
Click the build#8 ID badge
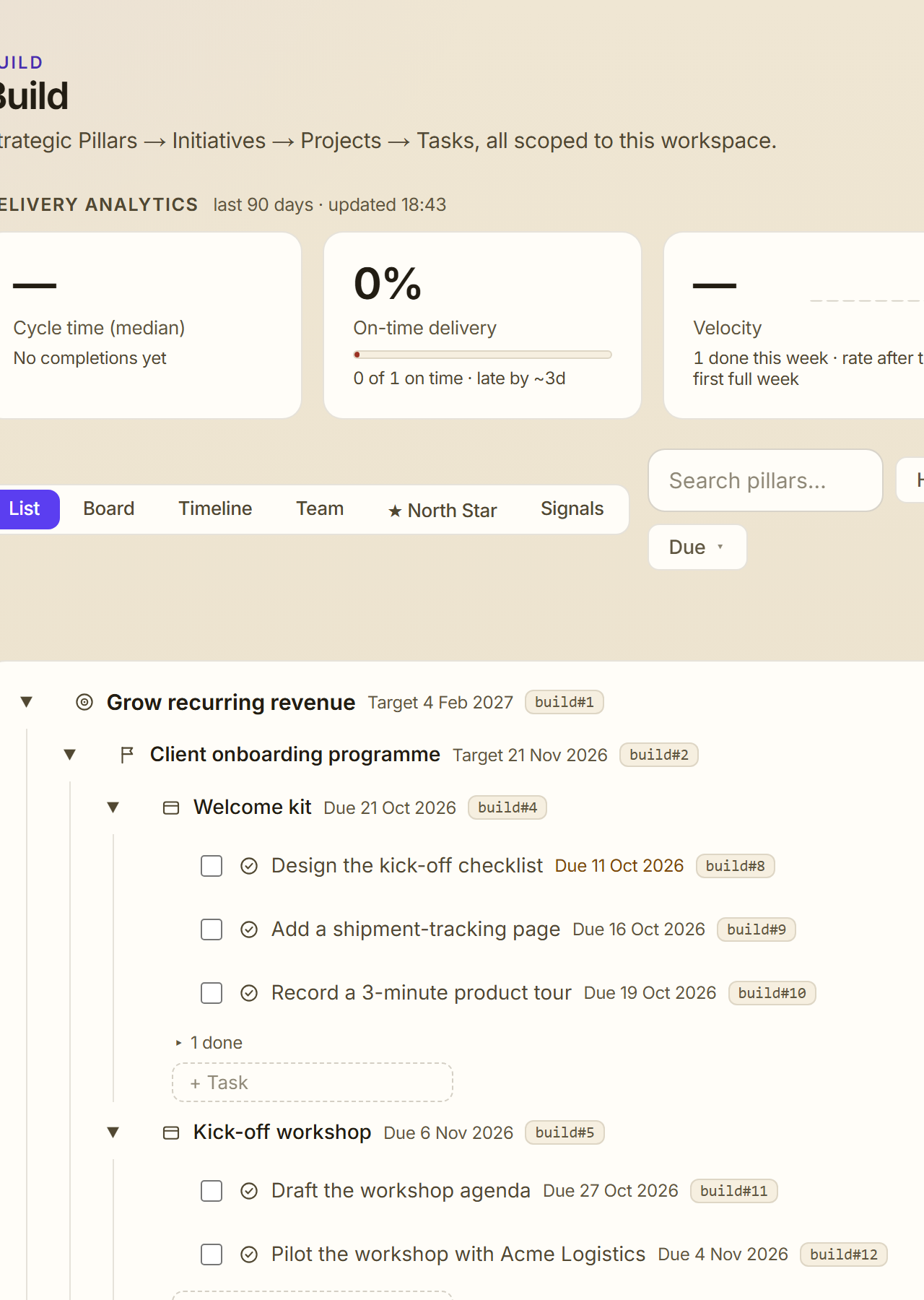click(x=736, y=866)
